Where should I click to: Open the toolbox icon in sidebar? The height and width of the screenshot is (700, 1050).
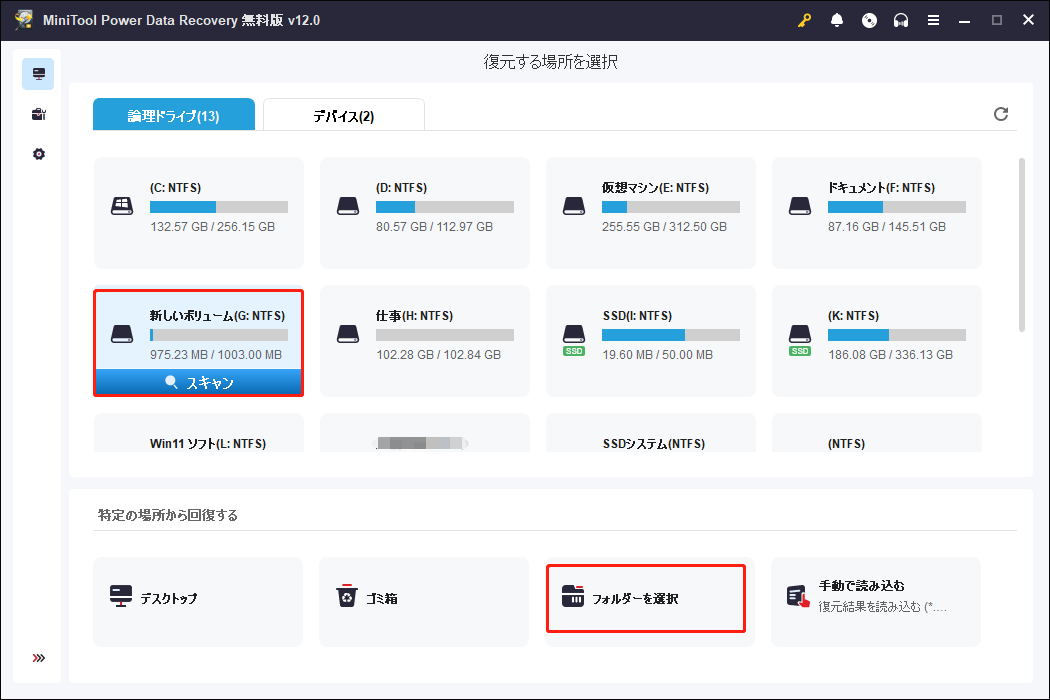point(38,115)
